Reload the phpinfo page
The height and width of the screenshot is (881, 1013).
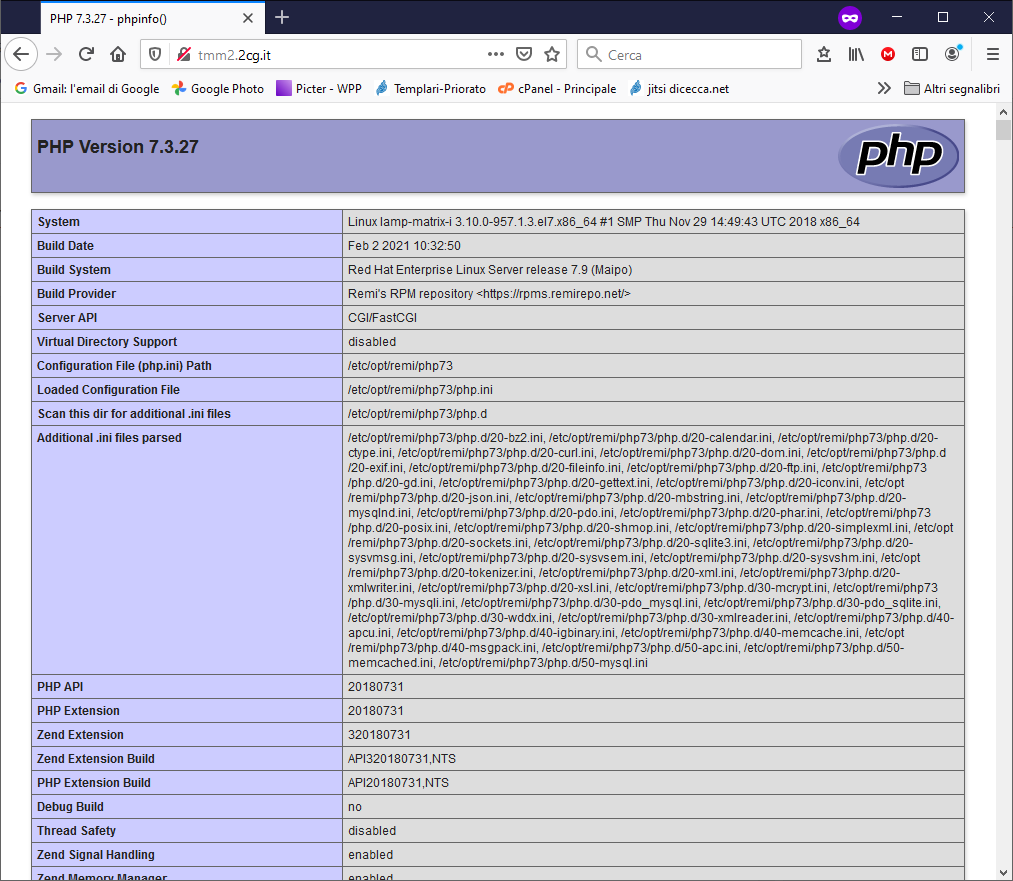[86, 54]
